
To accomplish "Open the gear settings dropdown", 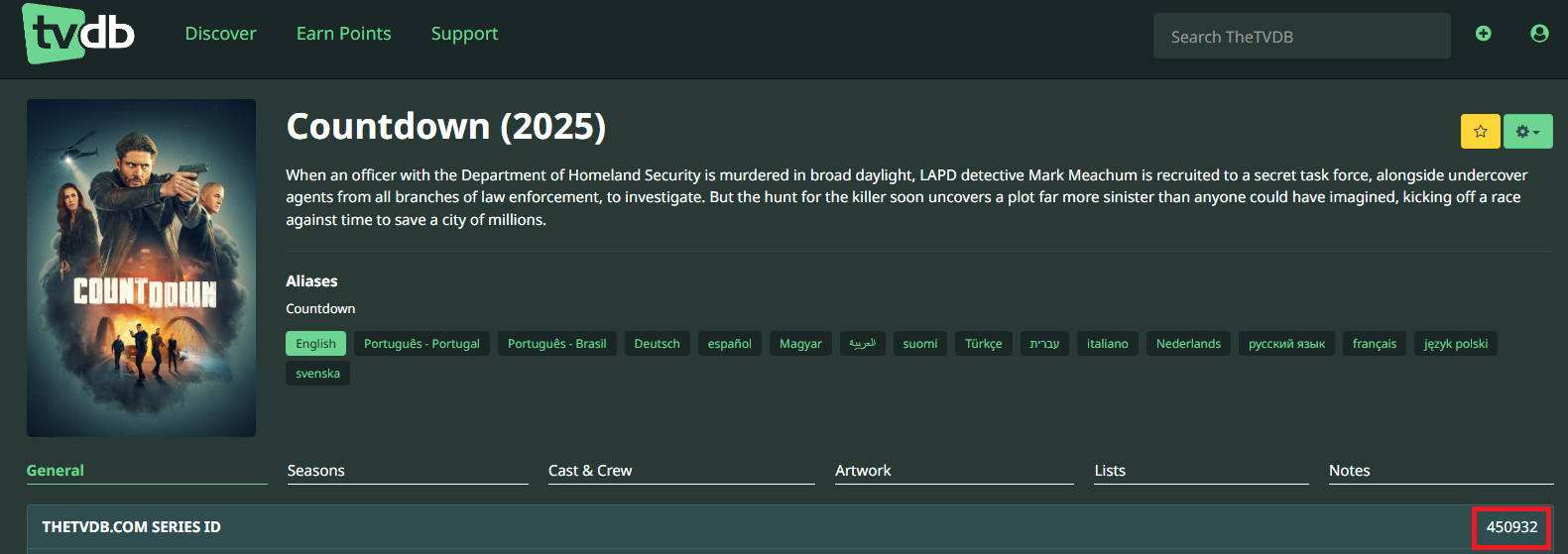I will point(1527,131).
